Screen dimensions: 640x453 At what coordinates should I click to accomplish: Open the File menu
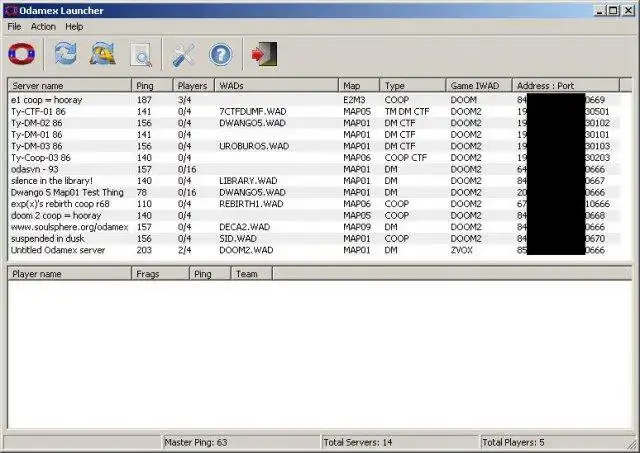click(14, 27)
